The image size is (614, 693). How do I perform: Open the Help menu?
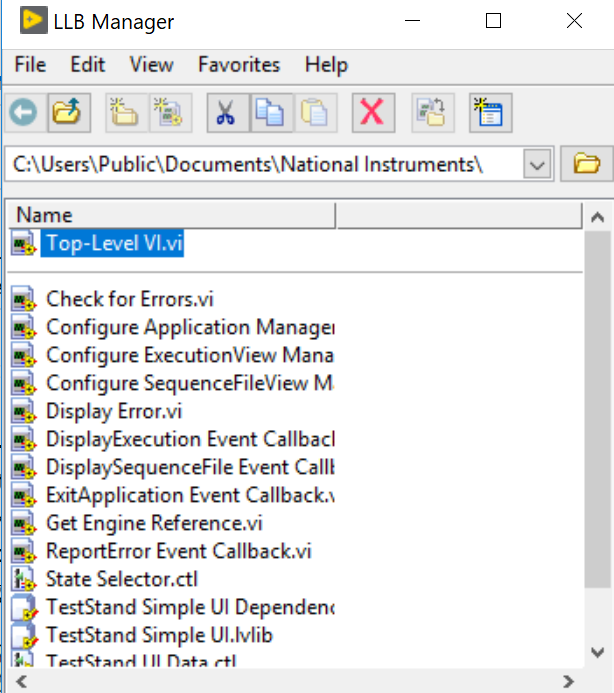click(326, 65)
